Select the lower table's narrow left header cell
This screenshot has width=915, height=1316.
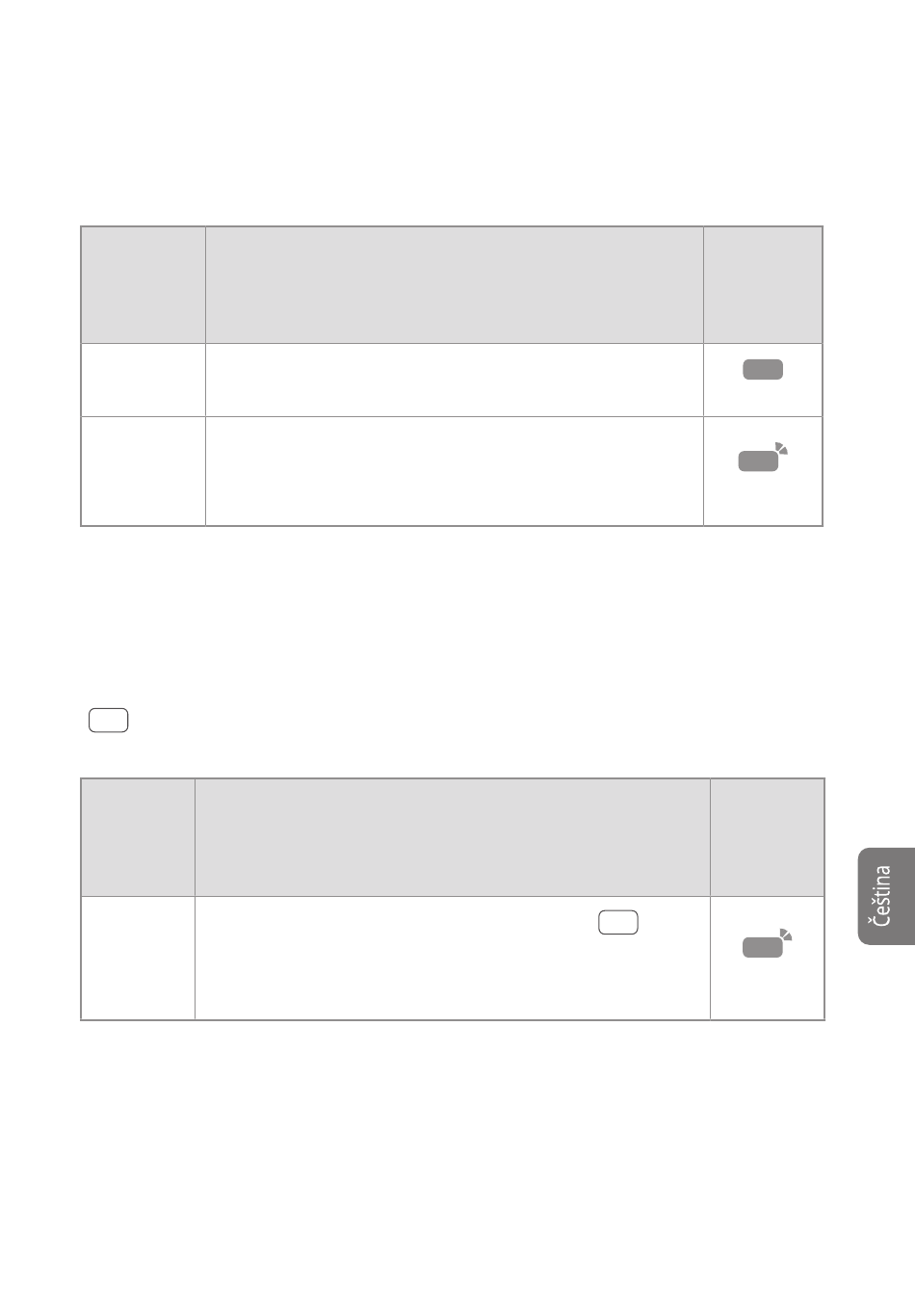pyautogui.click(x=138, y=837)
